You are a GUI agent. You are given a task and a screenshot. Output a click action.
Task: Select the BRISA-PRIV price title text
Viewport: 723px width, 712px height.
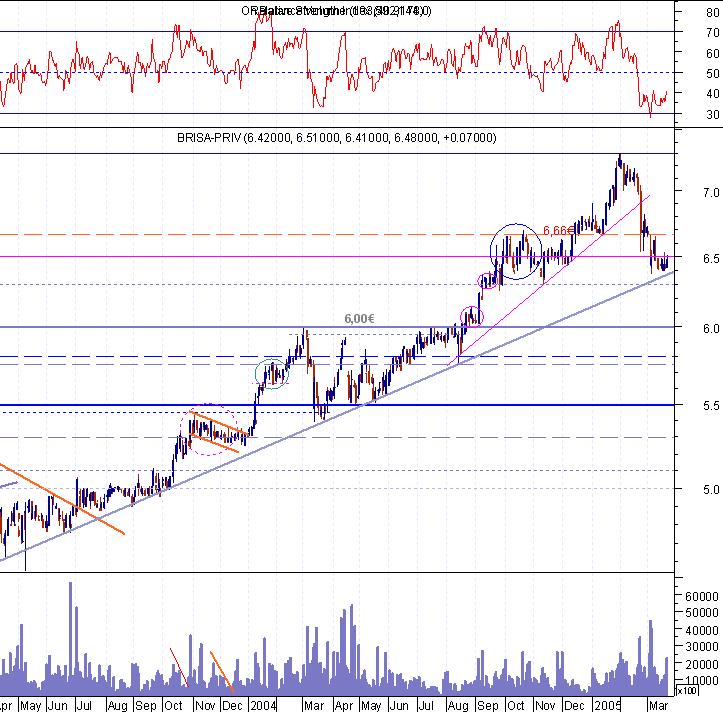[337, 138]
